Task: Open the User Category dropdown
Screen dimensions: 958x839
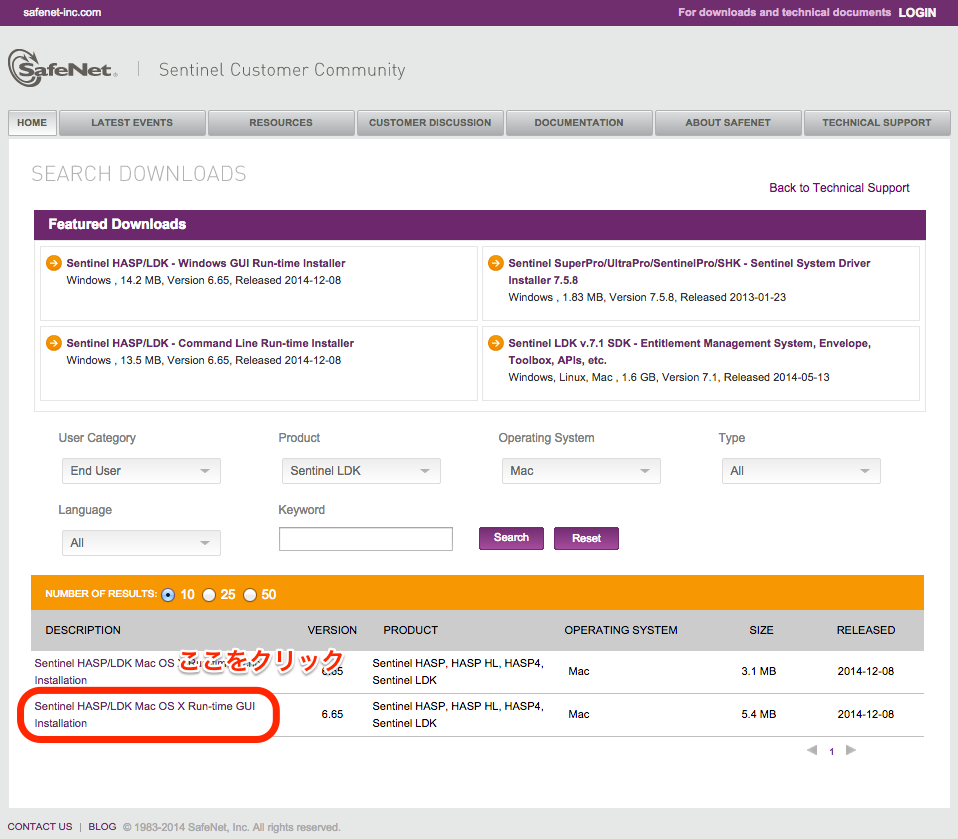Action: 140,471
